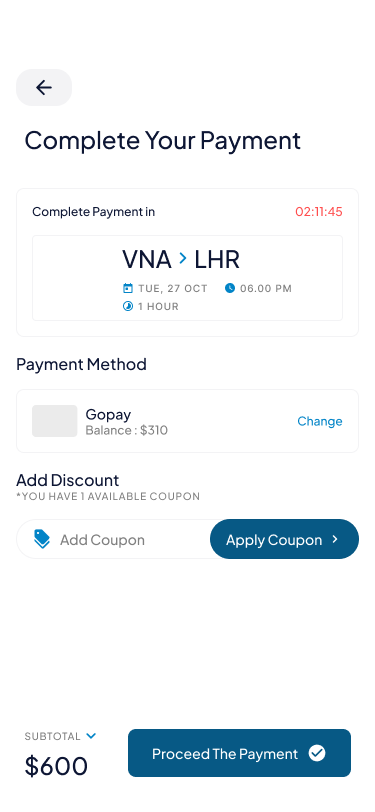Click the Gopay logo placeholder thumbnail
The height and width of the screenshot is (812, 375).
[55, 421]
